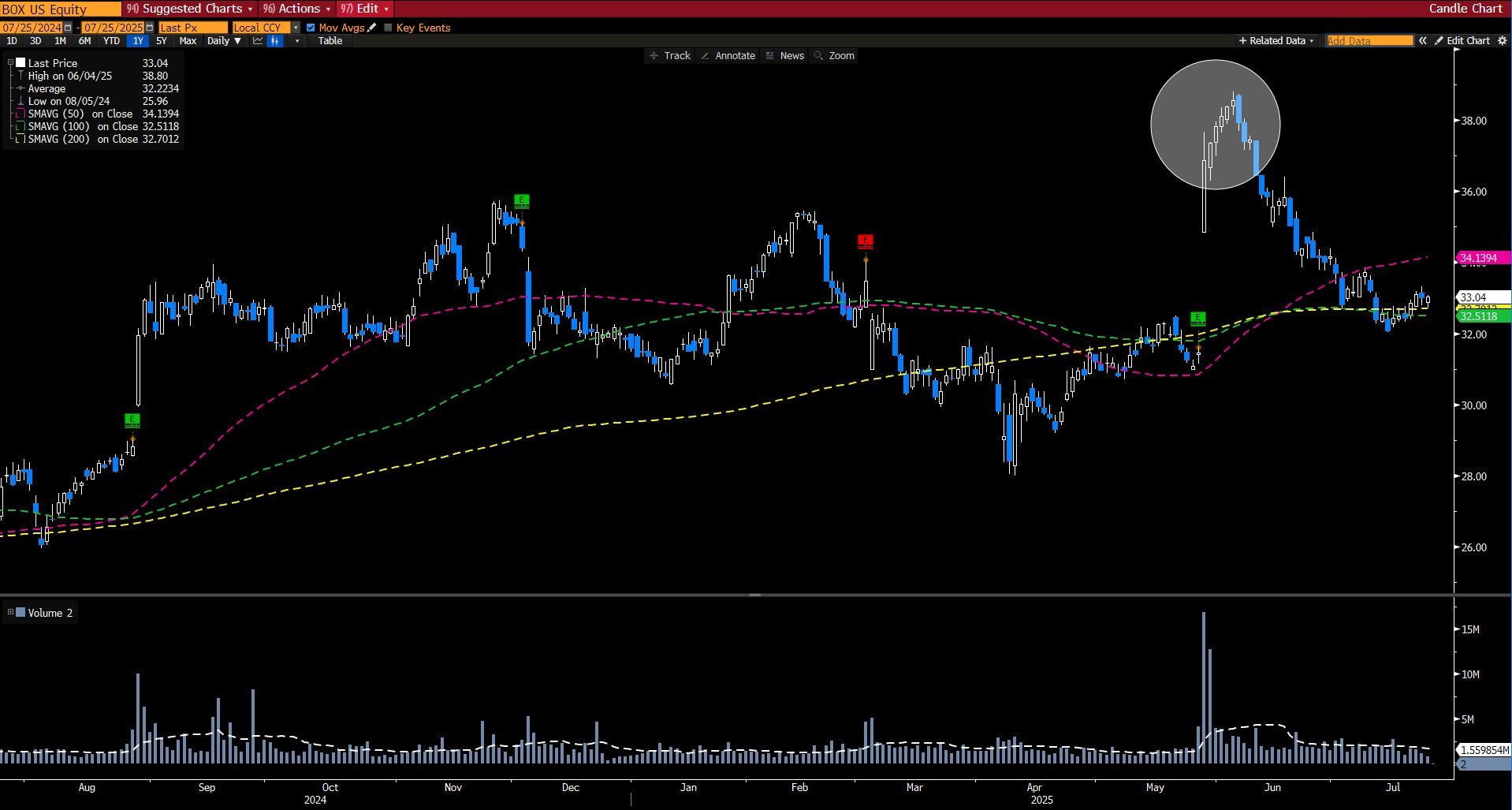The height and width of the screenshot is (810, 1512).
Task: Click the plus icon next to Related Data
Action: point(1243,41)
